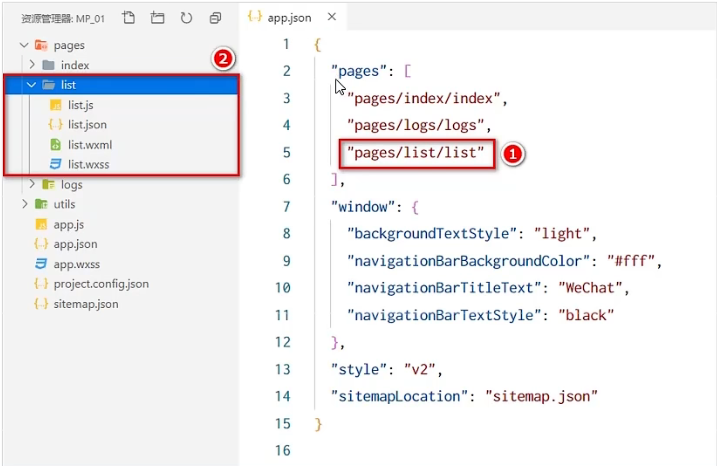Image resolution: width=717 pixels, height=466 pixels.
Task: Select the list folder row
Action: tap(121, 85)
